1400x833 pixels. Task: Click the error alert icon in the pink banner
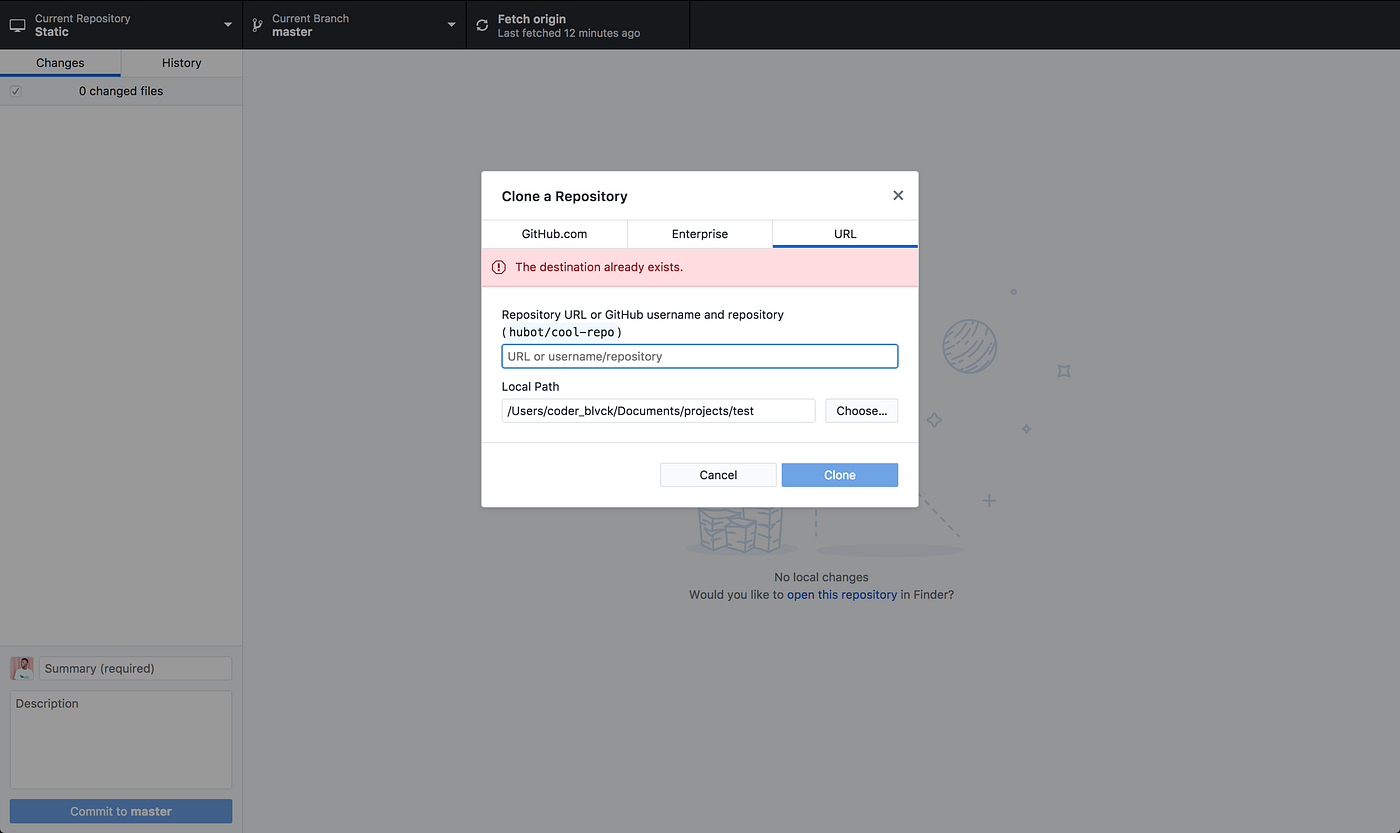click(x=498, y=267)
